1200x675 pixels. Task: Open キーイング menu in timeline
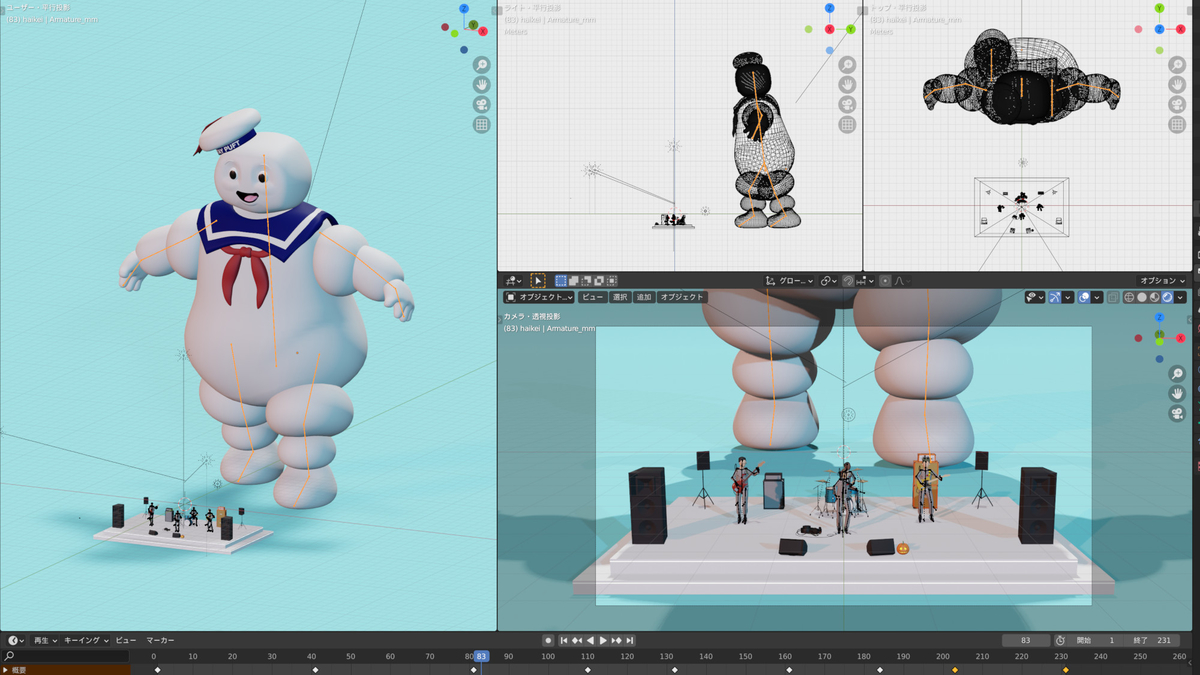pyautogui.click(x=86, y=640)
